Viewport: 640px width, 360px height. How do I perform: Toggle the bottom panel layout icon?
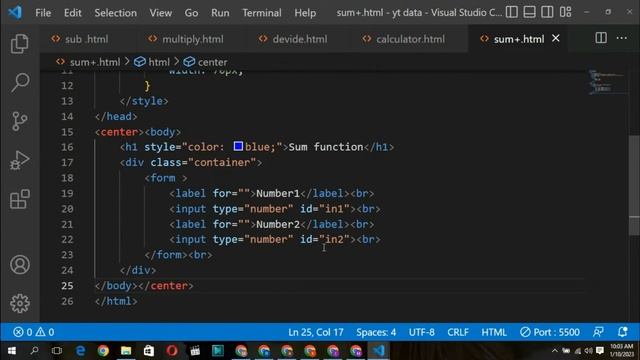click(x=529, y=12)
